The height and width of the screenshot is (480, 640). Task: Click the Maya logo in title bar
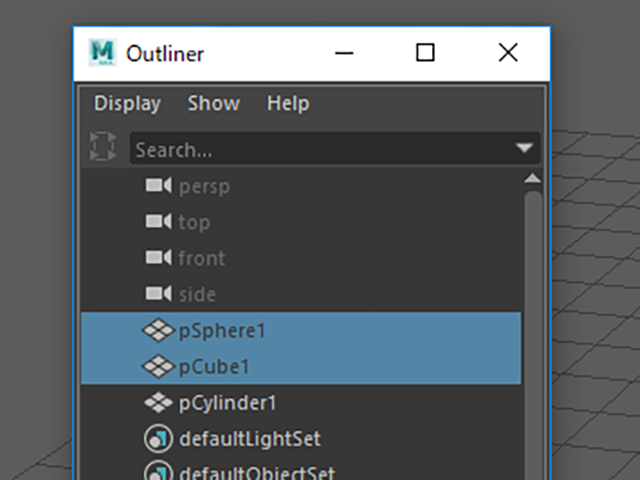coord(102,53)
